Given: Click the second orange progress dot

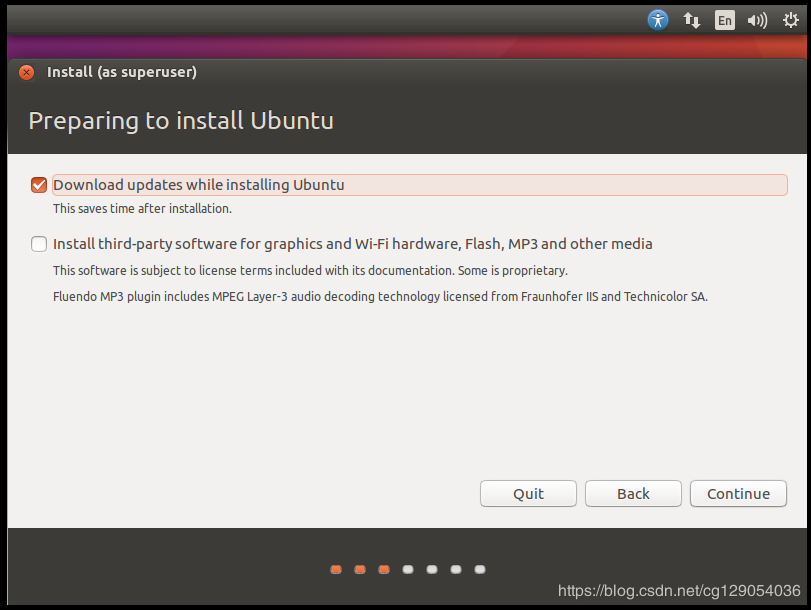Looking at the screenshot, I should pyautogui.click(x=360, y=570).
